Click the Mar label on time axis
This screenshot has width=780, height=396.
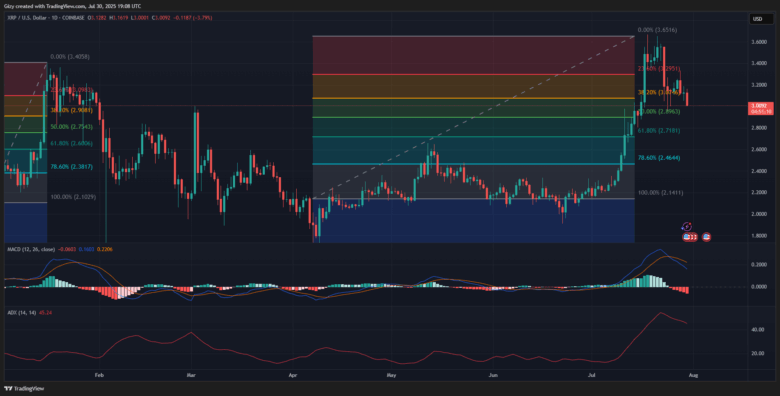[x=191, y=376]
